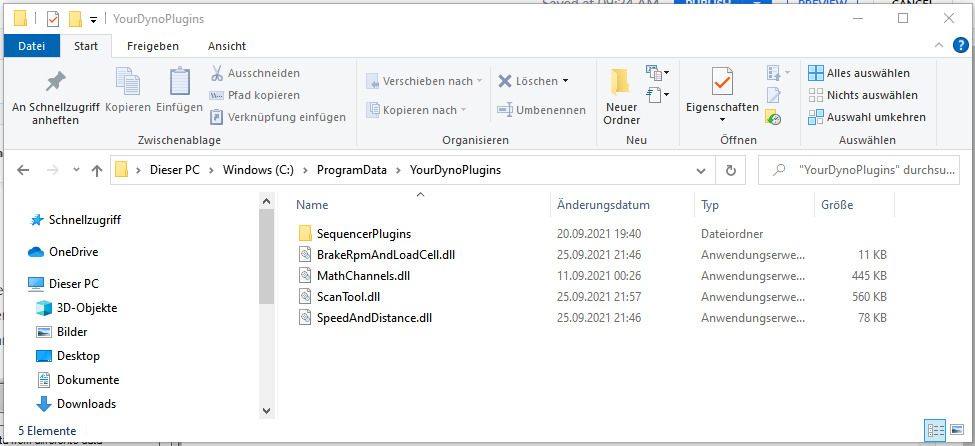Open Löschen dropdown arrow
Viewport: 975px width, 446px height.
click(565, 81)
